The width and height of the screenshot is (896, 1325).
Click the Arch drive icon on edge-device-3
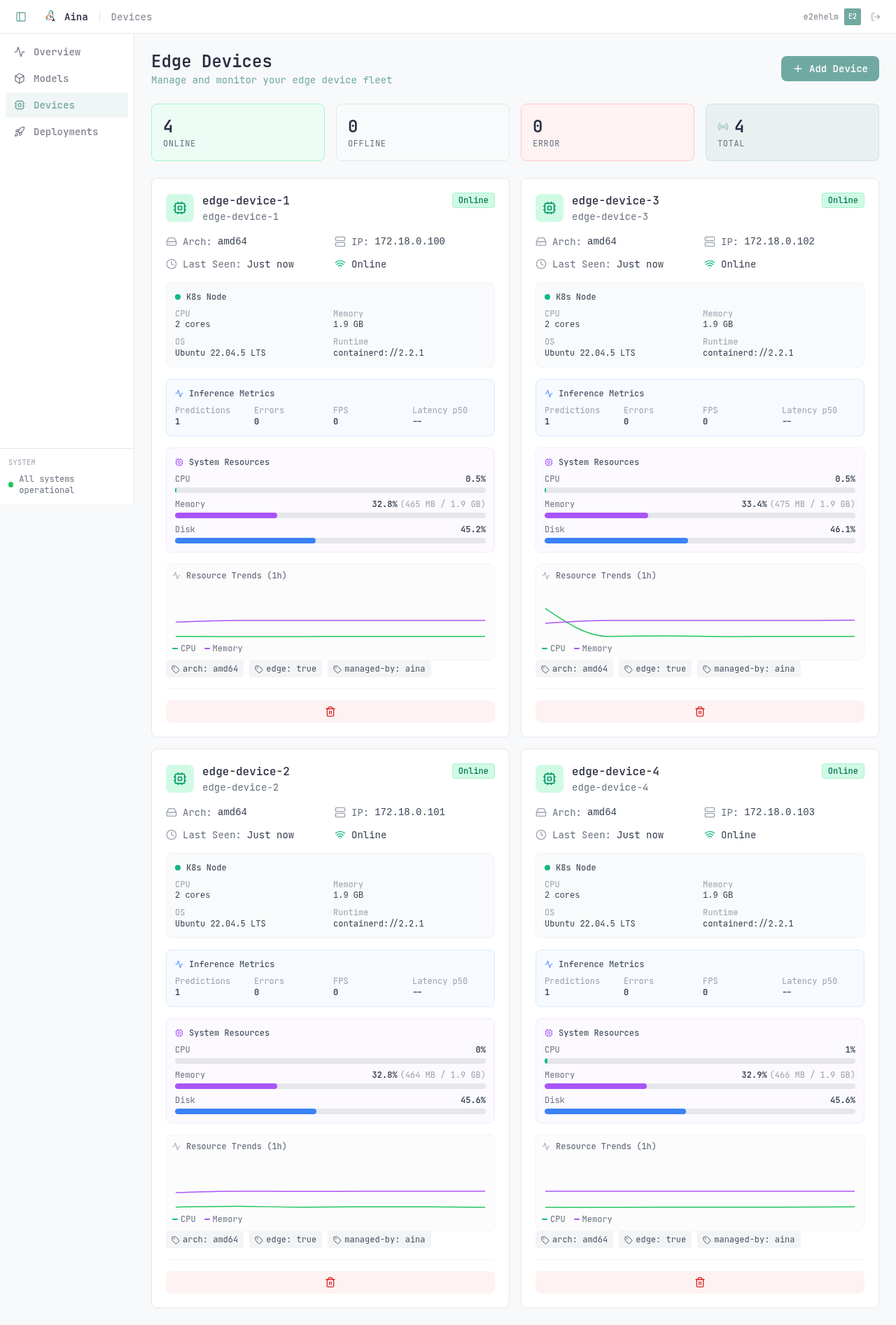click(541, 242)
